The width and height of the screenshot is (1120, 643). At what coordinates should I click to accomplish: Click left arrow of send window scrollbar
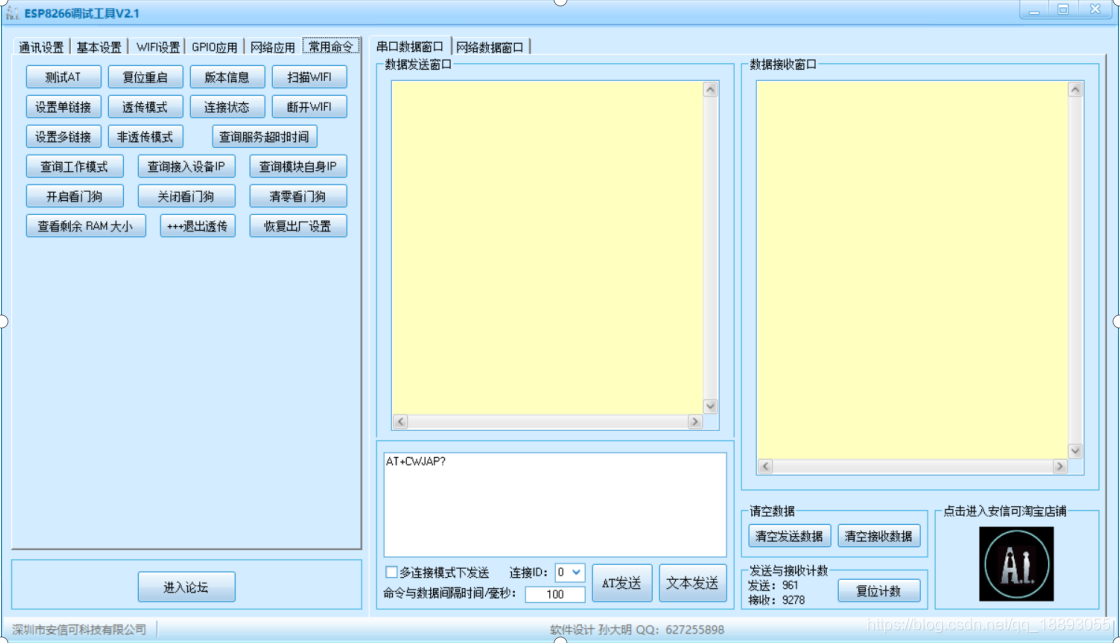(x=401, y=422)
